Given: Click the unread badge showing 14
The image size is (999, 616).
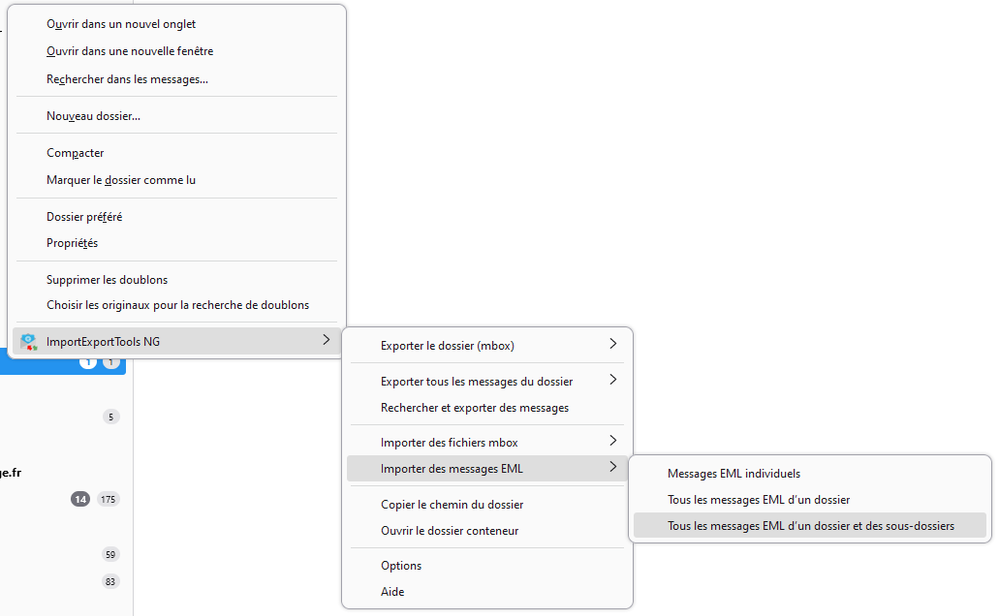Looking at the screenshot, I should coord(80,499).
